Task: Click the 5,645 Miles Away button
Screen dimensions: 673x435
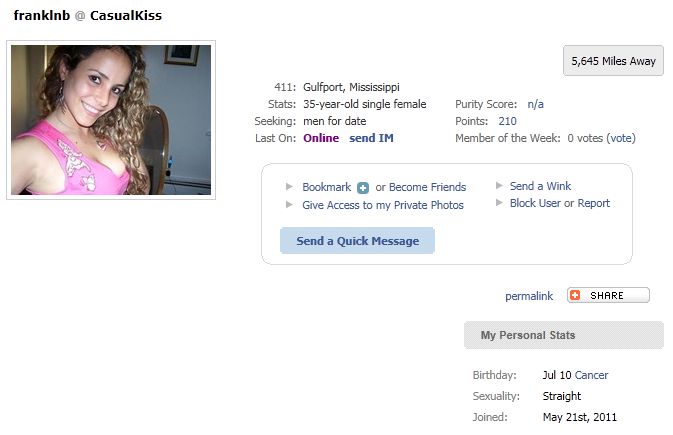Action: tap(613, 61)
